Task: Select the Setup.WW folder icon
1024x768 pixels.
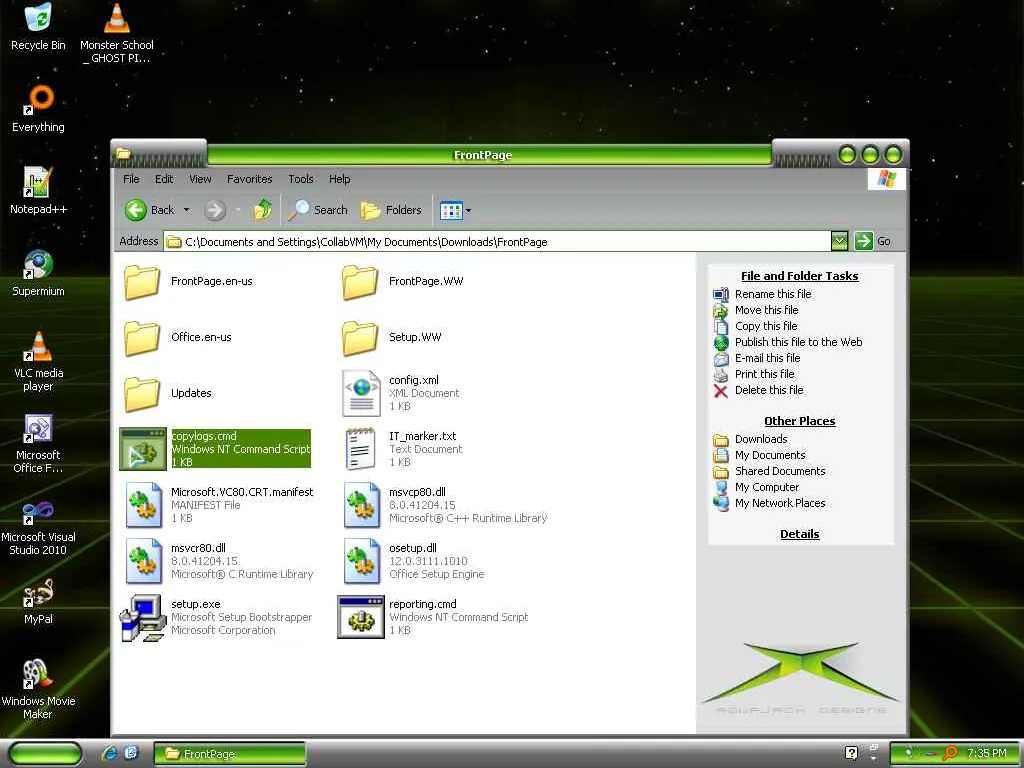Action: pos(360,338)
